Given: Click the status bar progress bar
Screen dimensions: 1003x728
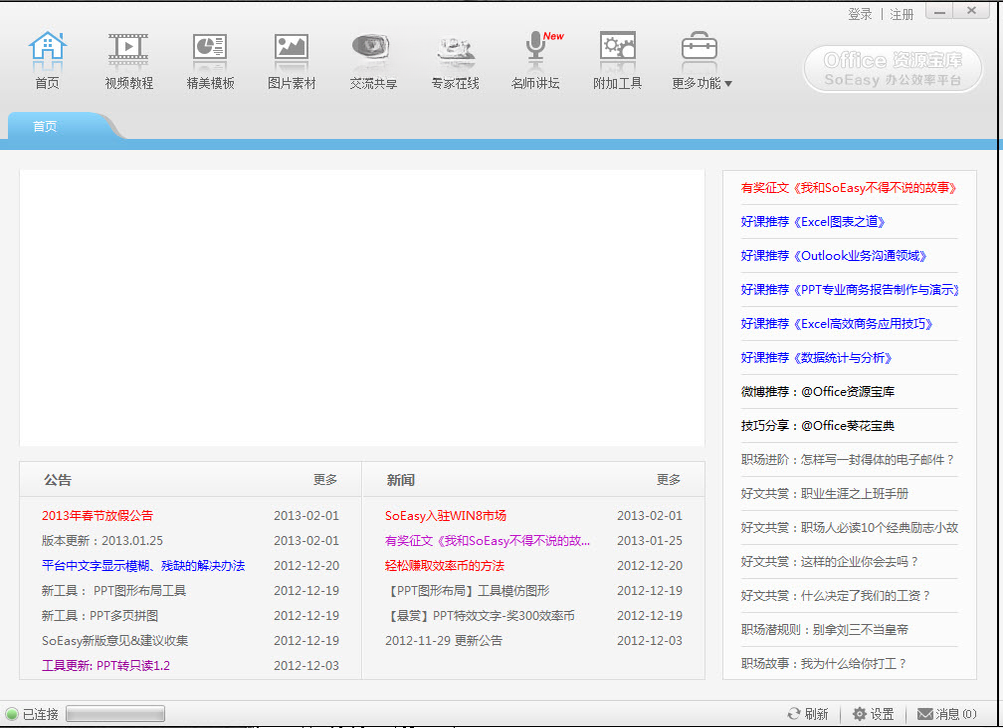Looking at the screenshot, I should [115, 714].
